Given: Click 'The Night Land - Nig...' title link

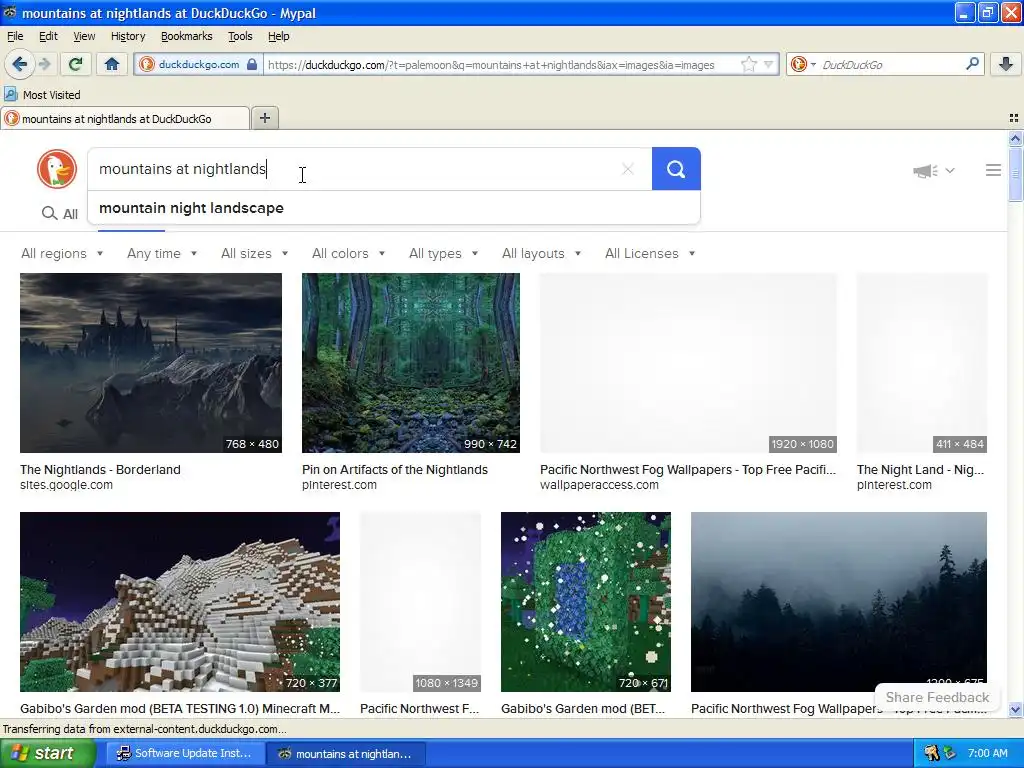Looking at the screenshot, I should (920, 470).
